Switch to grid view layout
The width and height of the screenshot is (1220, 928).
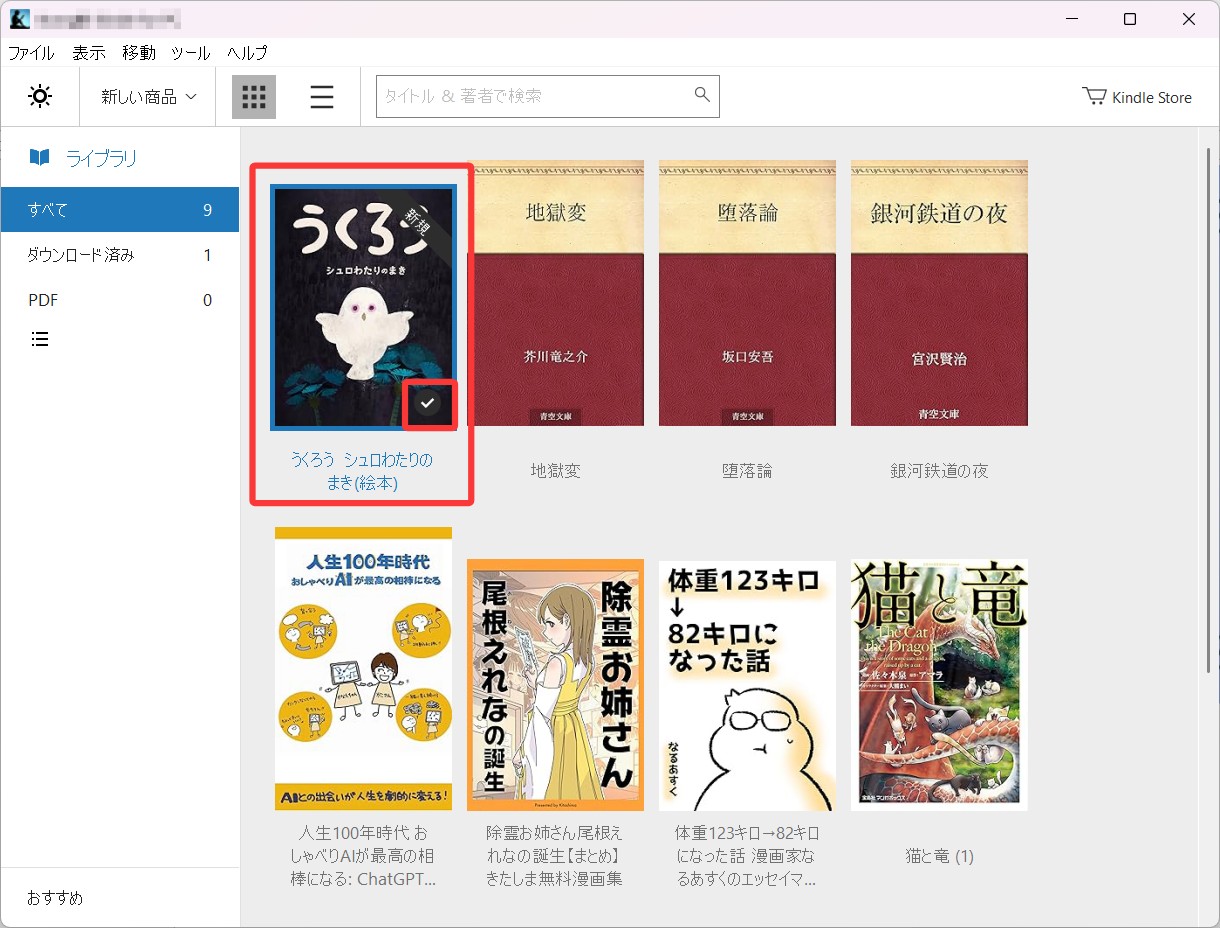pyautogui.click(x=254, y=97)
